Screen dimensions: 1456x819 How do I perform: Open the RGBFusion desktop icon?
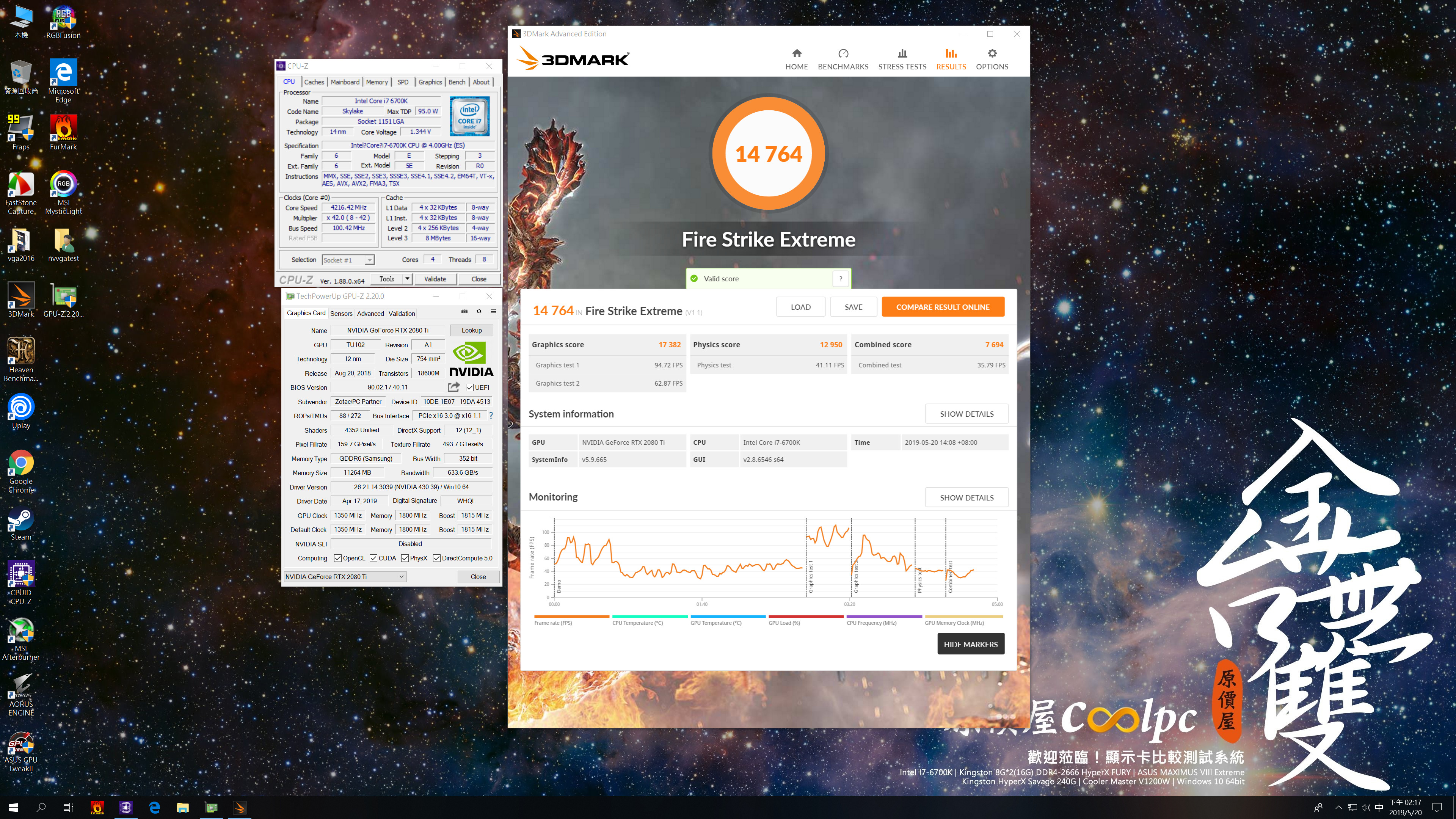click(x=63, y=23)
